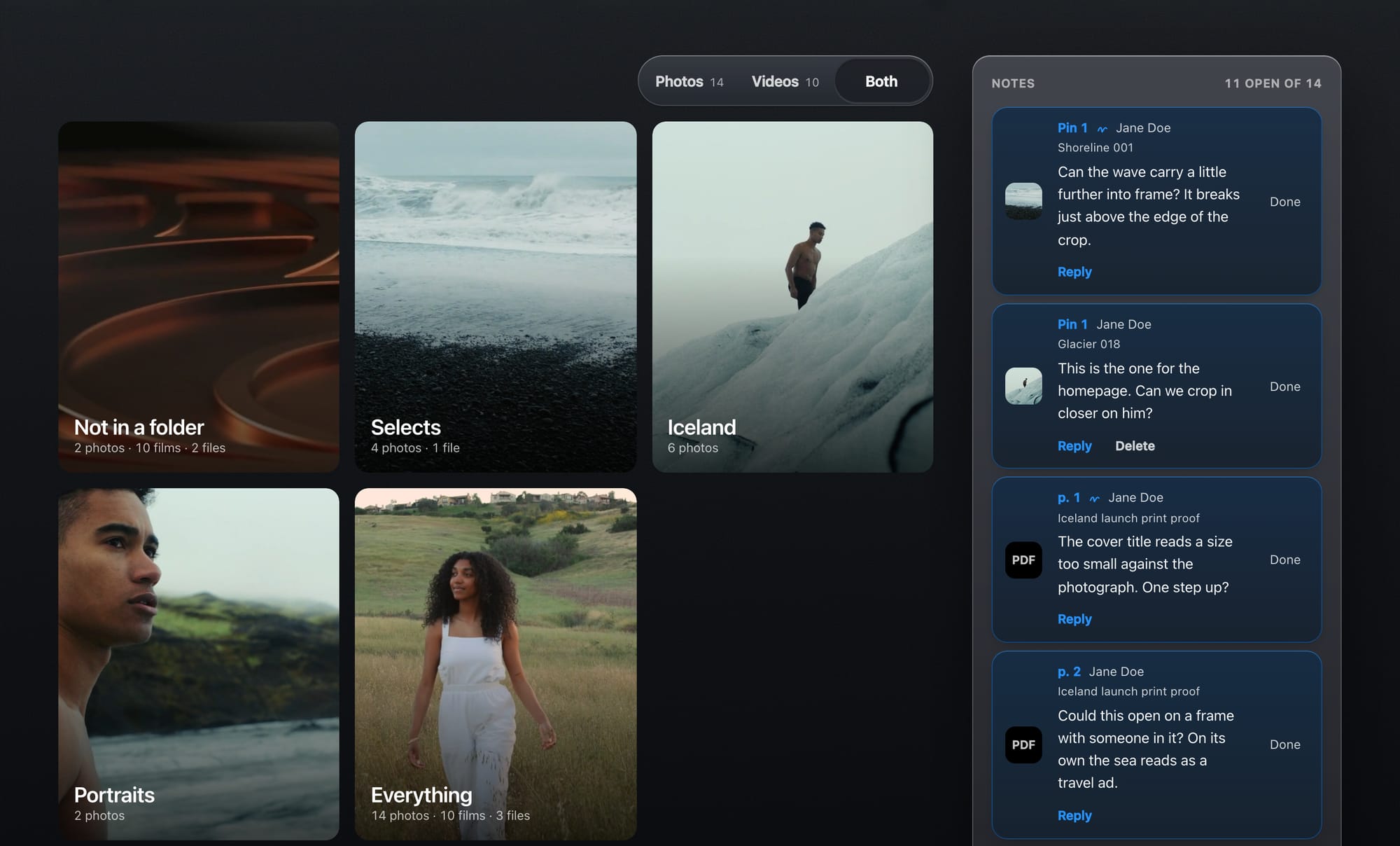Mark the Glacier 018 note as Done
Viewport: 1400px width, 846px height.
1285,387
